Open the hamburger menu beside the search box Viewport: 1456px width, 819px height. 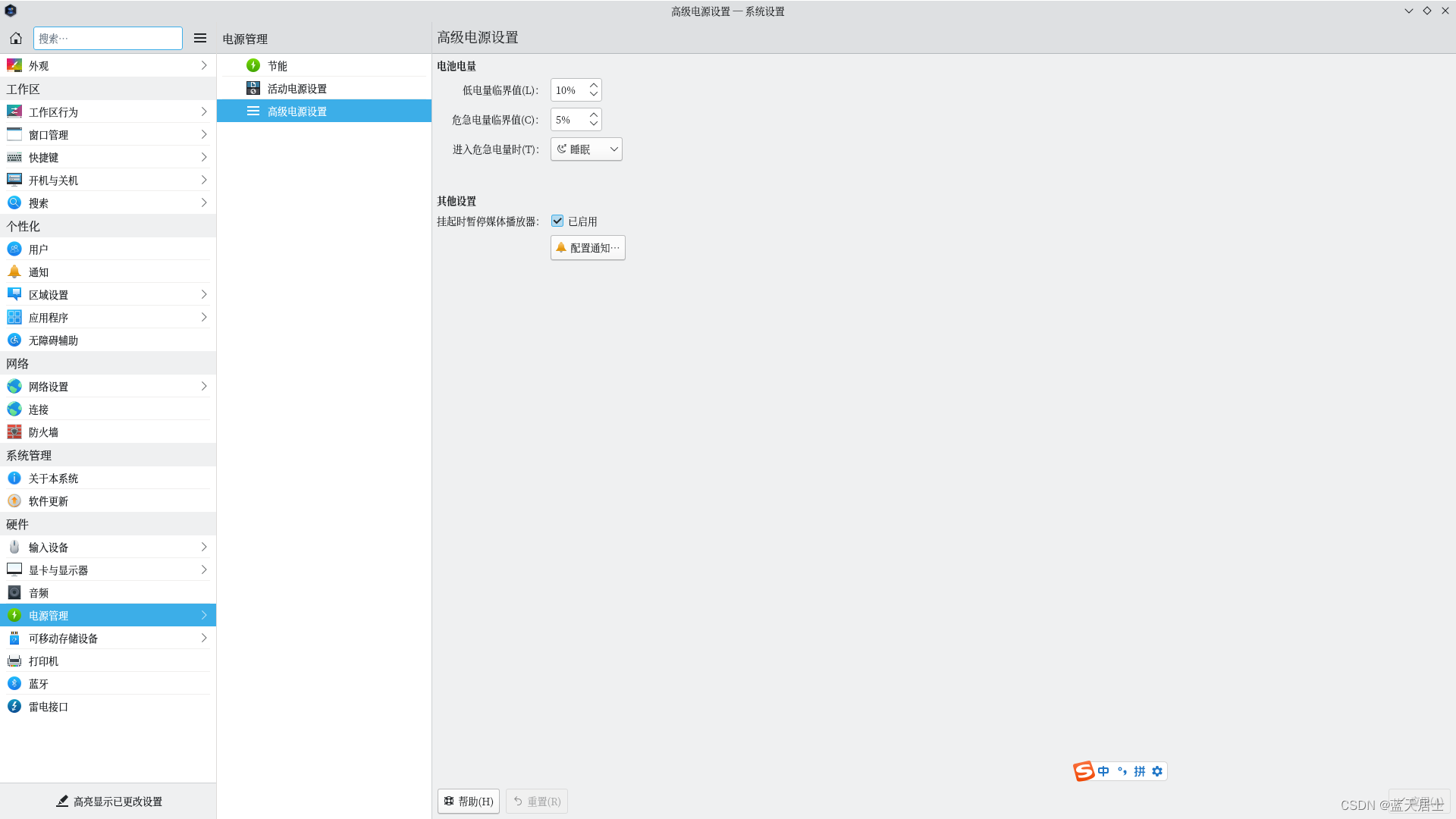(200, 38)
